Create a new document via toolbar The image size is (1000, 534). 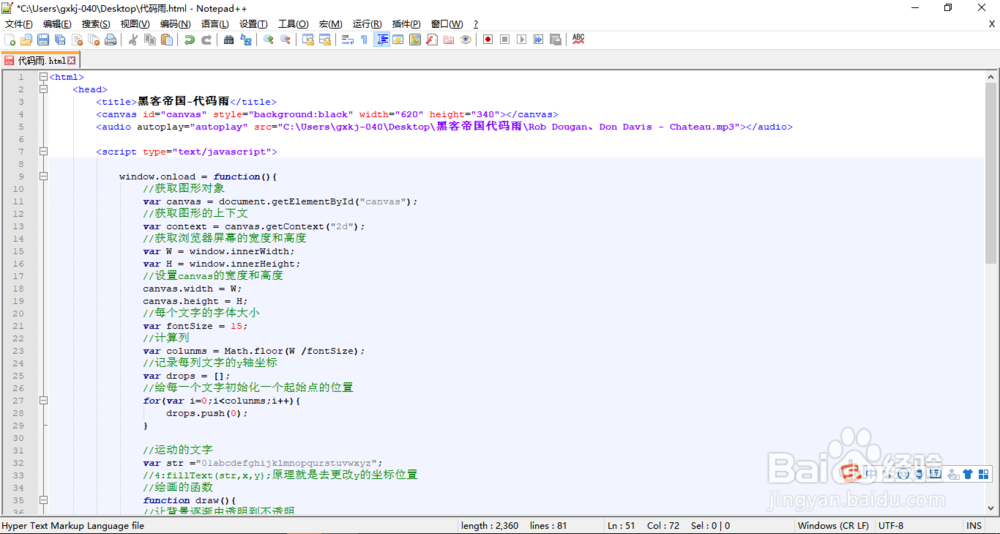10,40
